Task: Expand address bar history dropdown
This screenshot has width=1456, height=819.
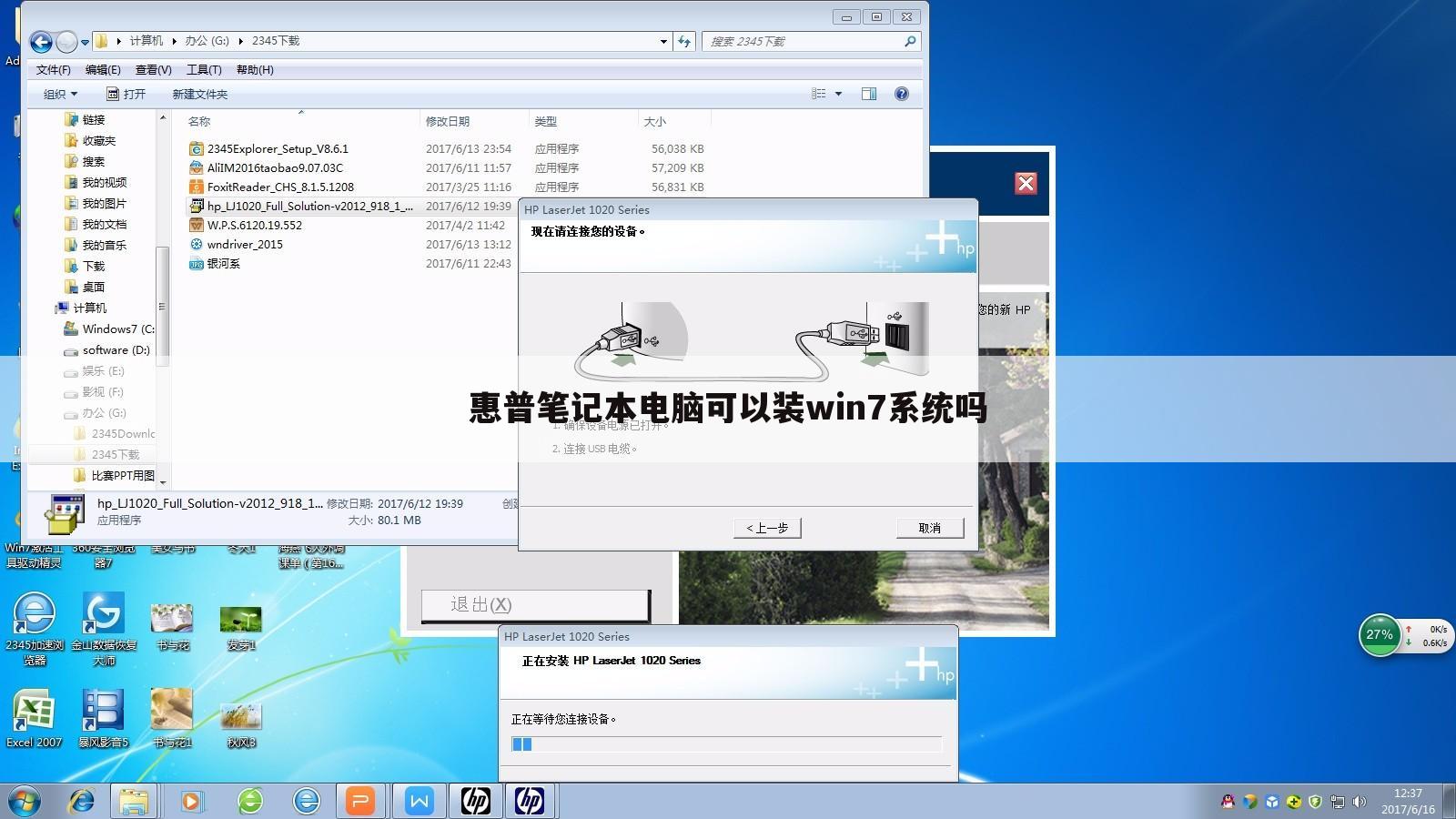Action: point(663,42)
